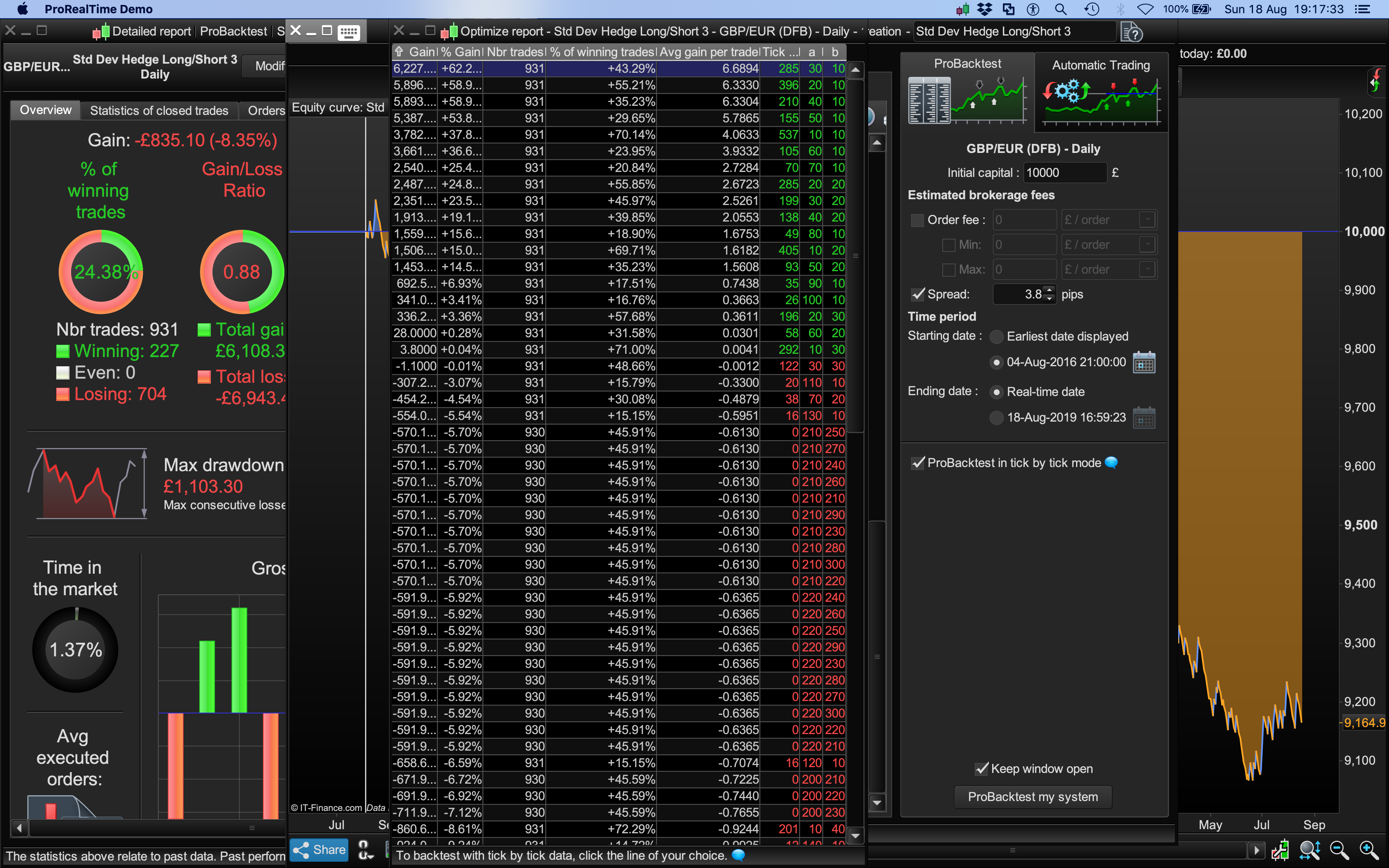Switch to the Automatic Trading tab
The width and height of the screenshot is (1389, 868).
click(1100, 92)
